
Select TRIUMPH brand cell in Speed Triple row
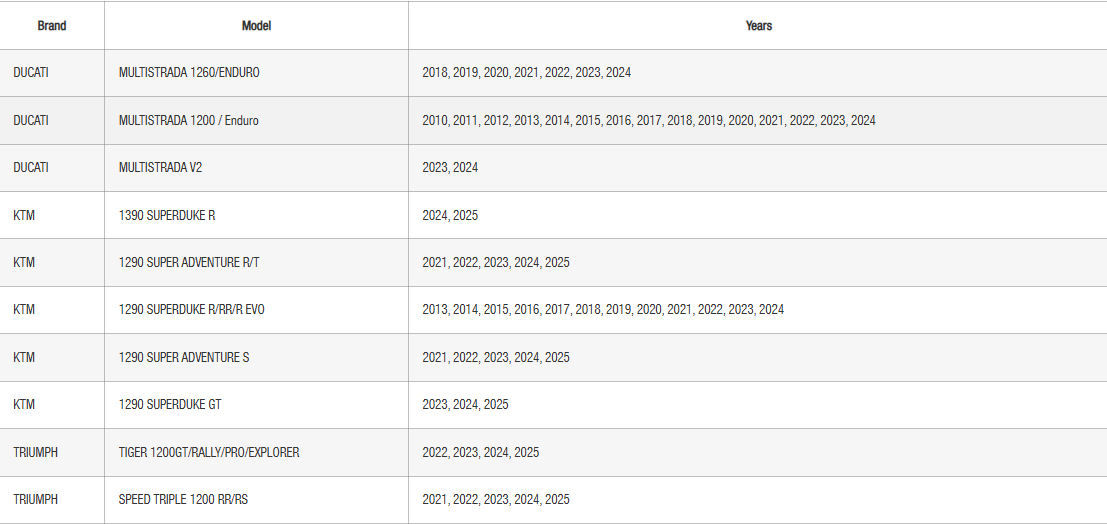coord(35,499)
